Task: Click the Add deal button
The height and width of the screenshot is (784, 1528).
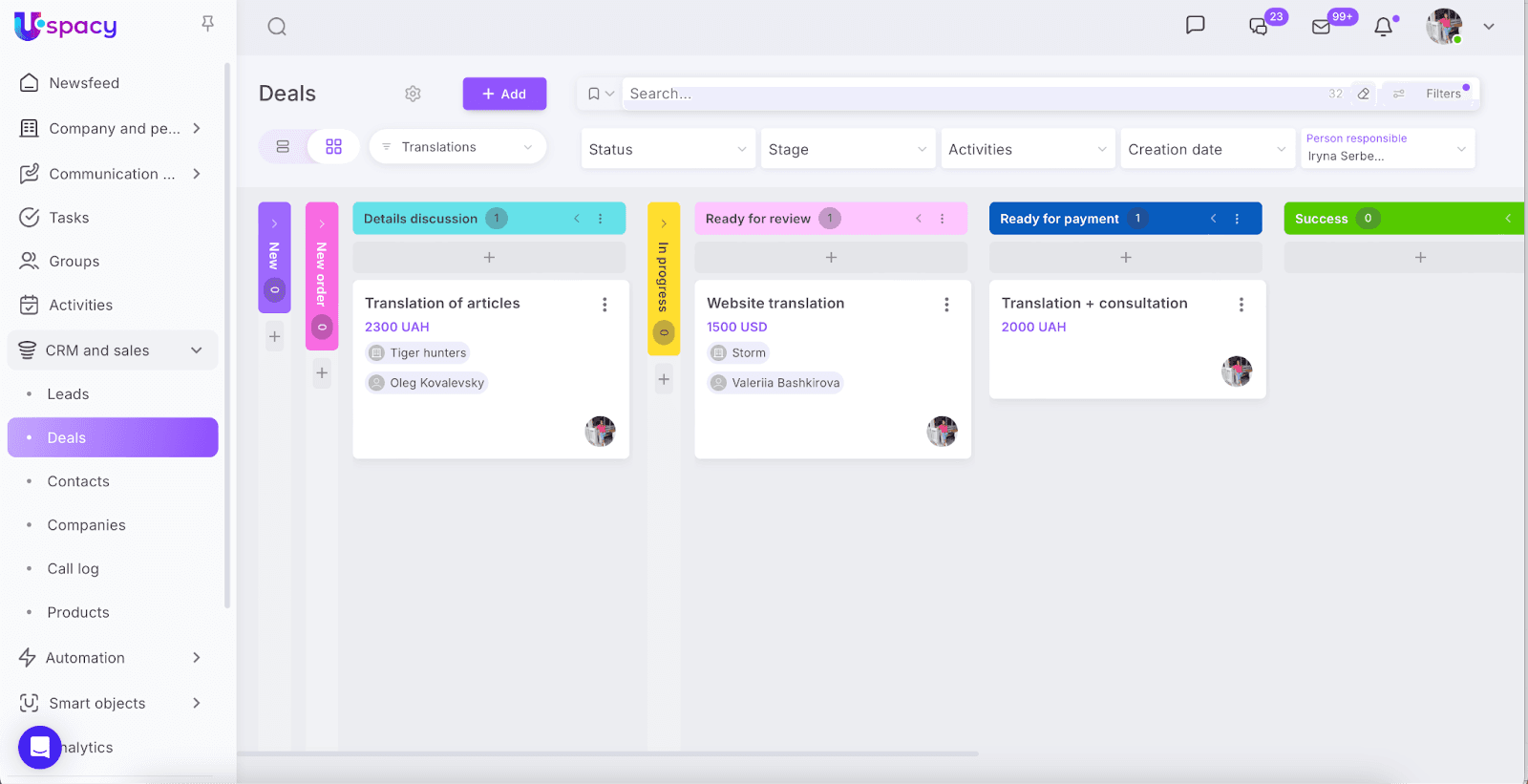Action: click(x=504, y=94)
